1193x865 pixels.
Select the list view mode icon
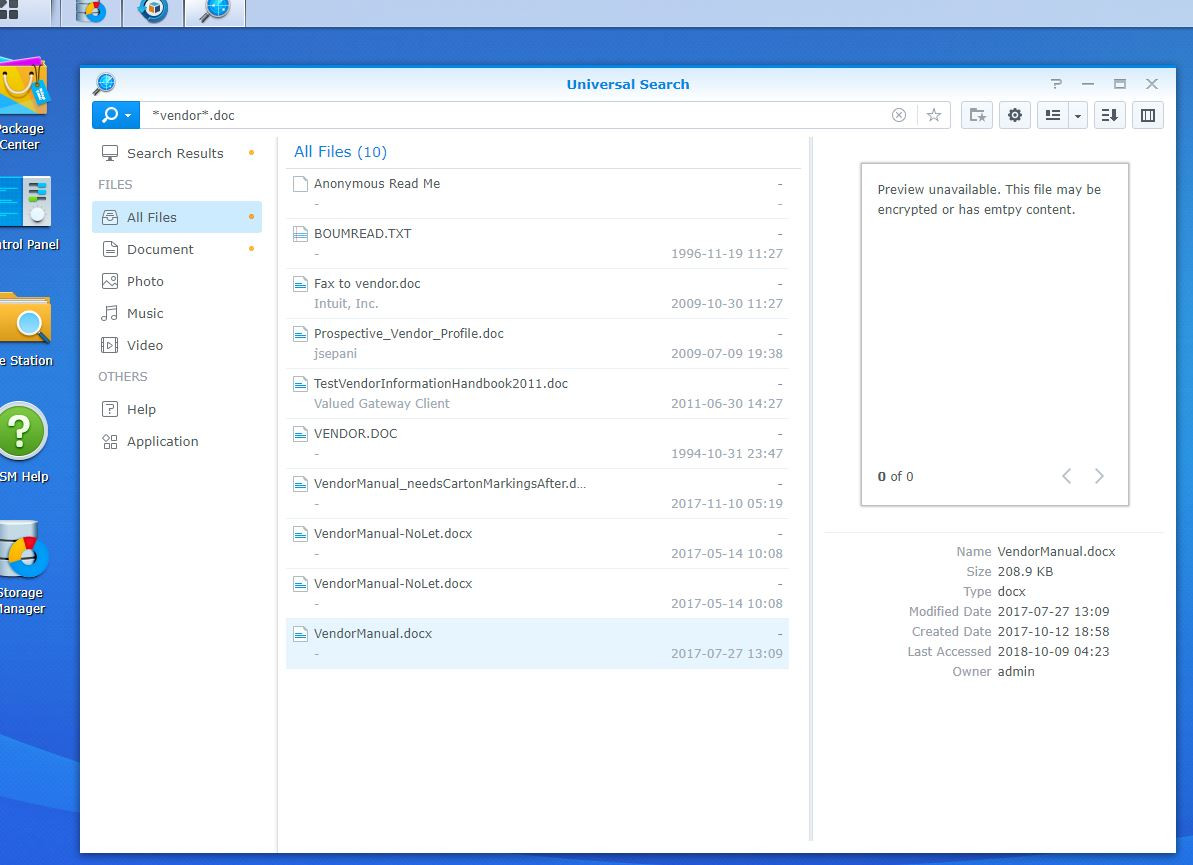pyautogui.click(x=1051, y=114)
